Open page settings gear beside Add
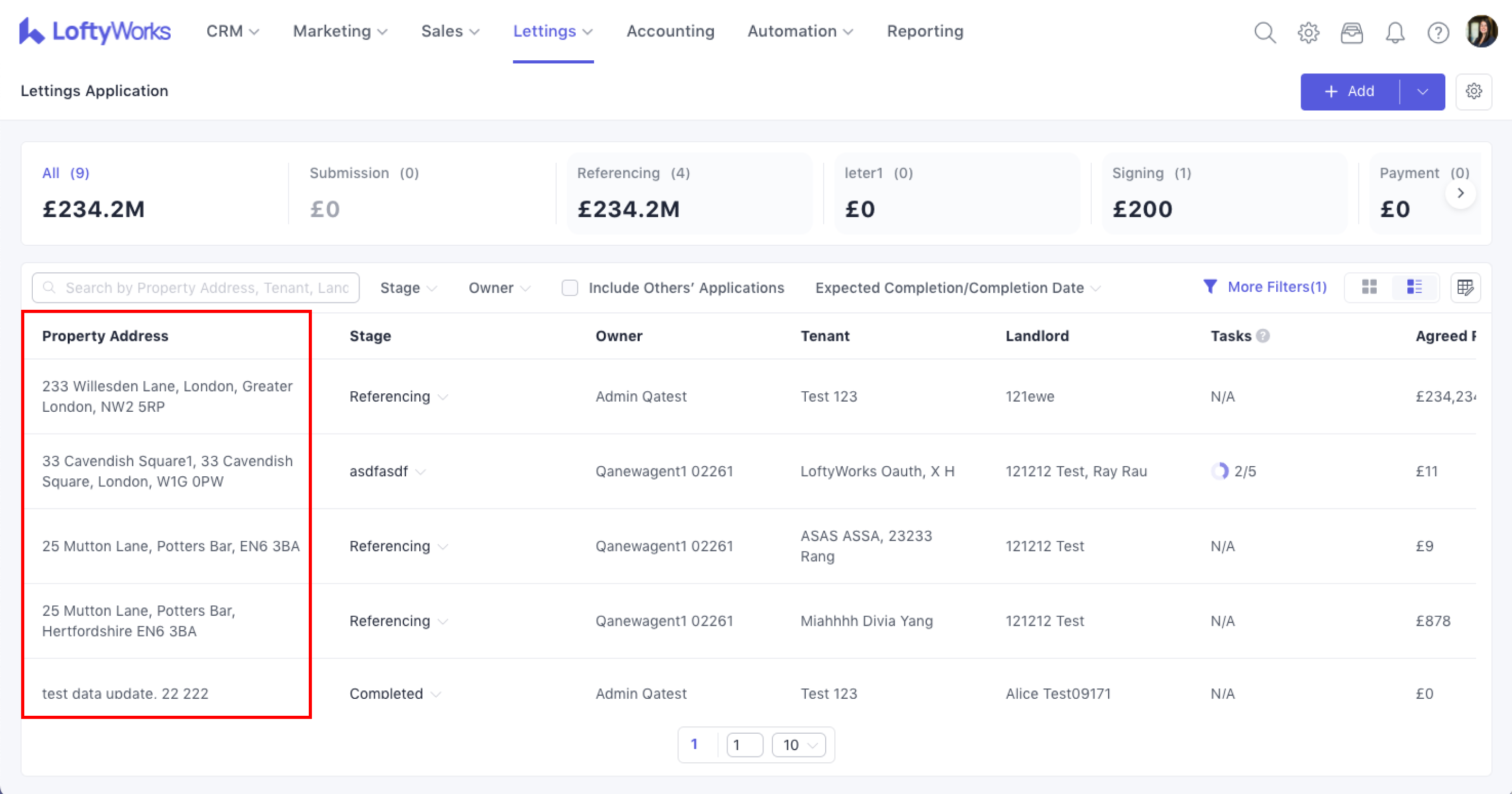 pos(1473,91)
